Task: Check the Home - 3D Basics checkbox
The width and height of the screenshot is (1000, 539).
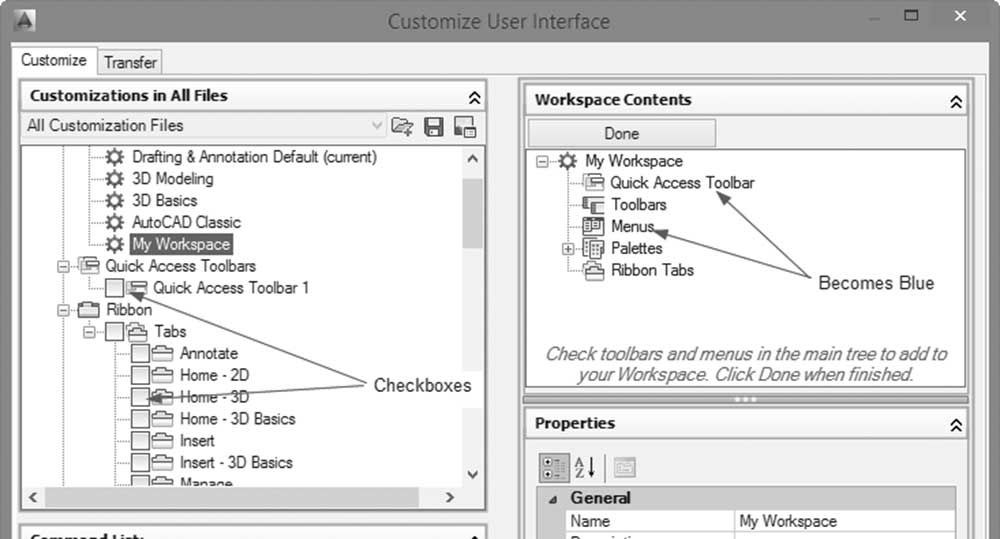Action: 140,419
